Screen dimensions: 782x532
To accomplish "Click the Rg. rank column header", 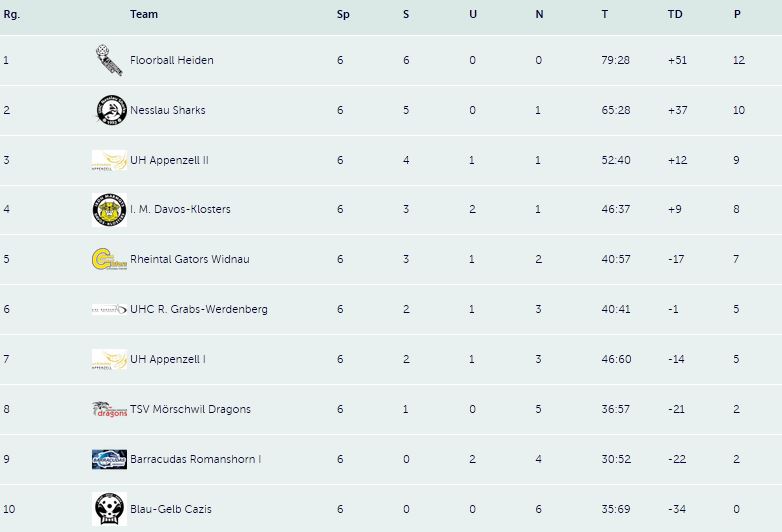I will [11, 14].
